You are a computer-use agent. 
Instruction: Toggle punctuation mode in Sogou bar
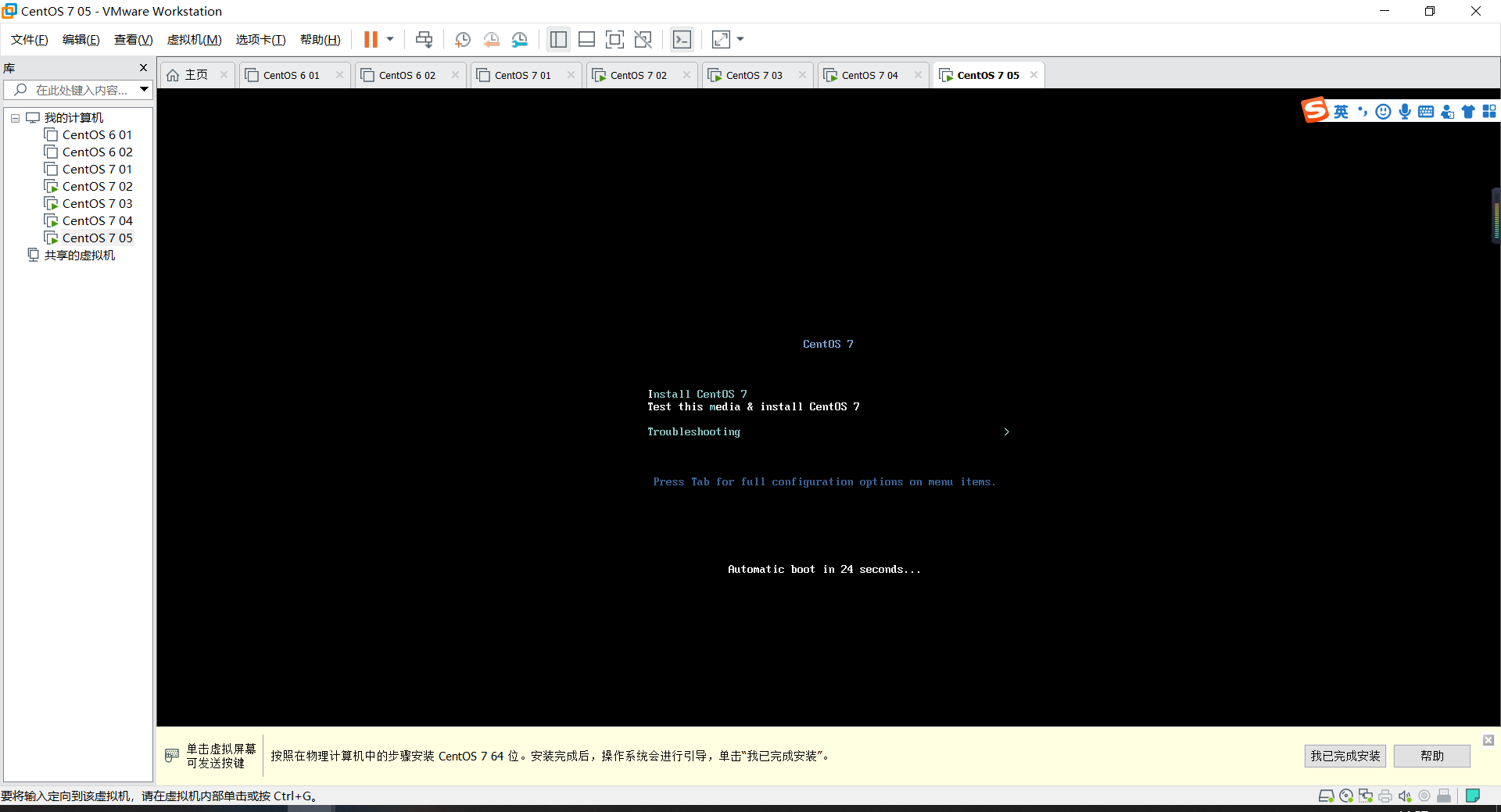click(1363, 112)
